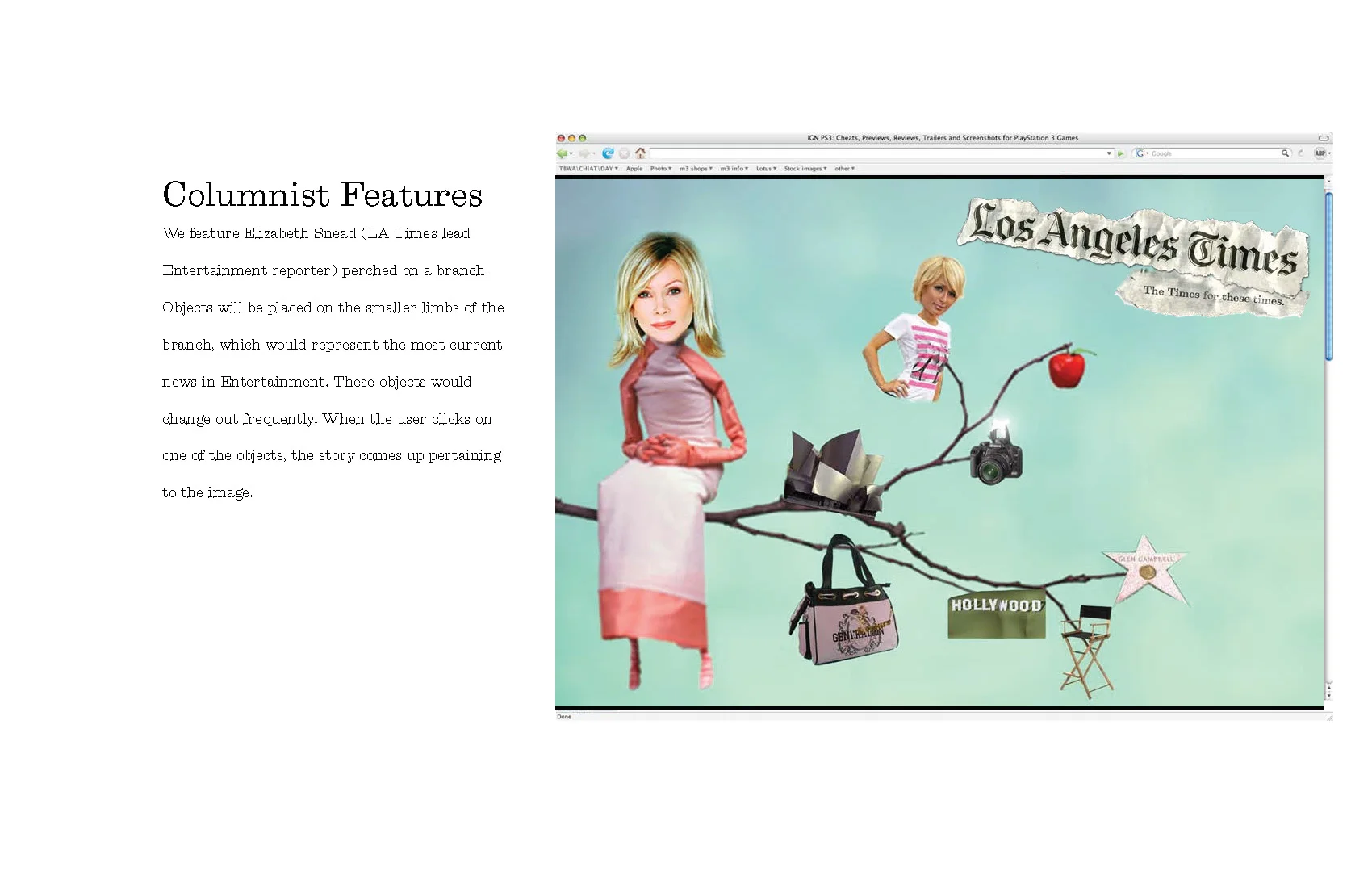Open the m3 info bookmarks folder
This screenshot has height=888, width=1372.
pyautogui.click(x=734, y=169)
